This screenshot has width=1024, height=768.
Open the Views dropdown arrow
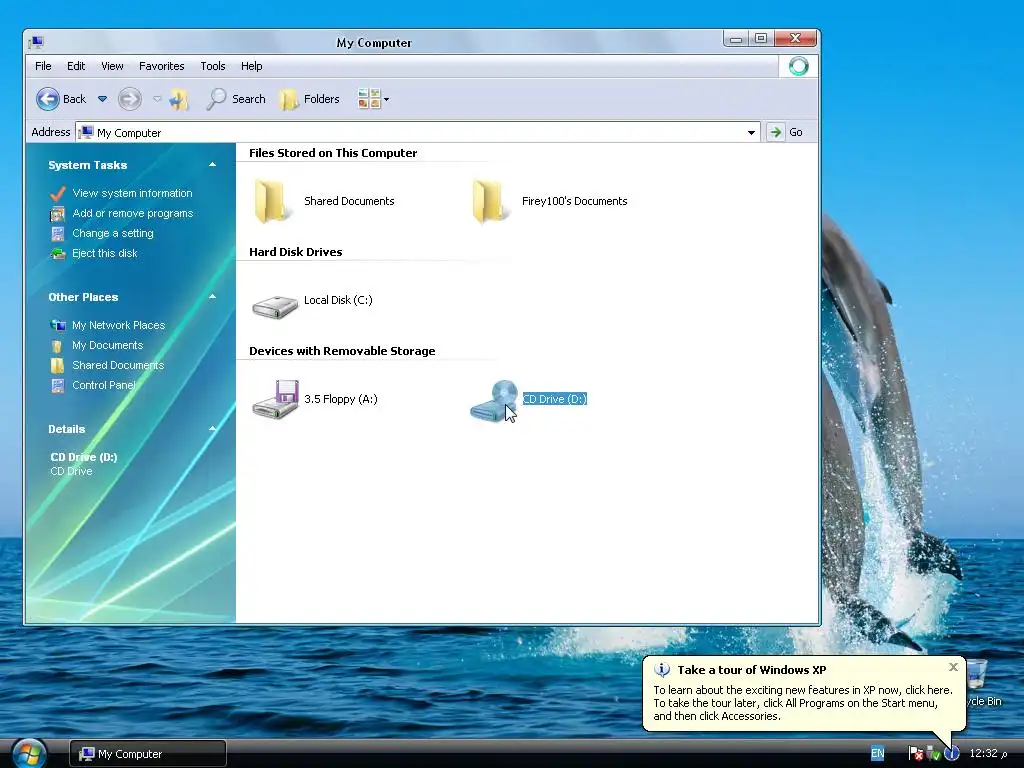(387, 99)
